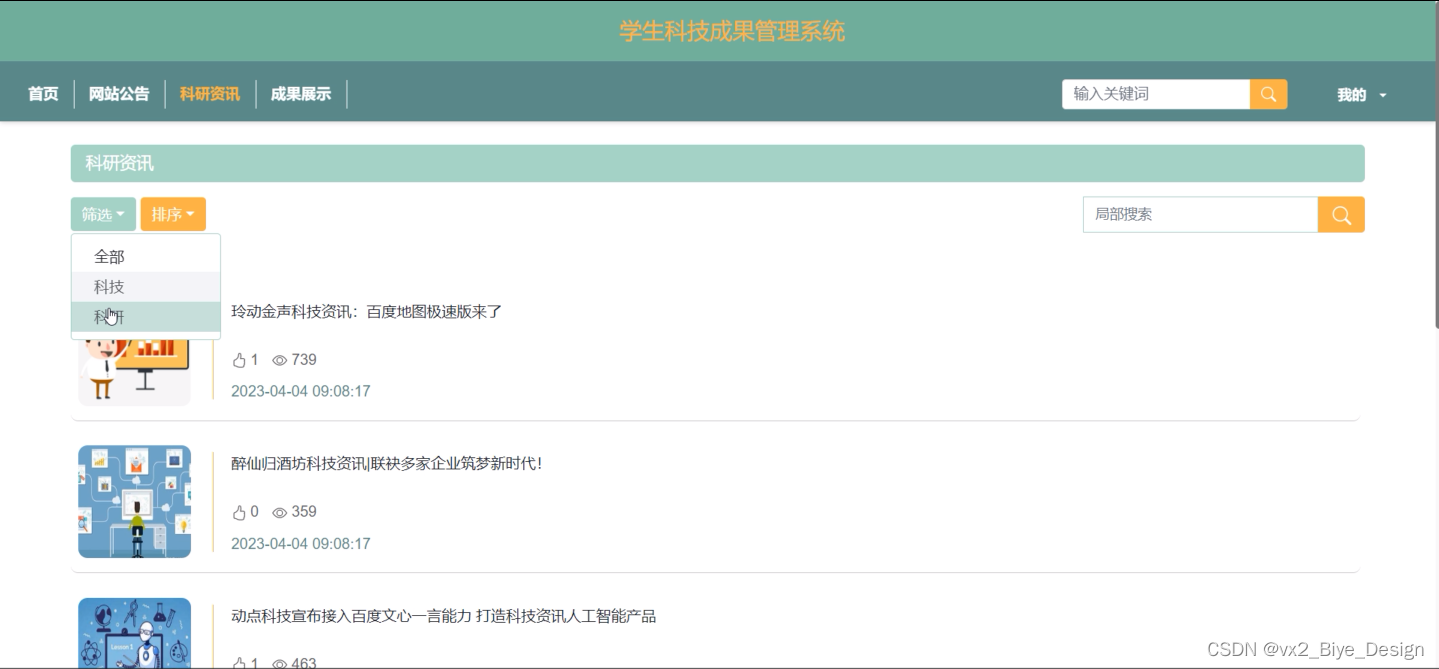Click the 学生科技成果管理系统 site title
The height and width of the screenshot is (669, 1439).
click(732, 31)
